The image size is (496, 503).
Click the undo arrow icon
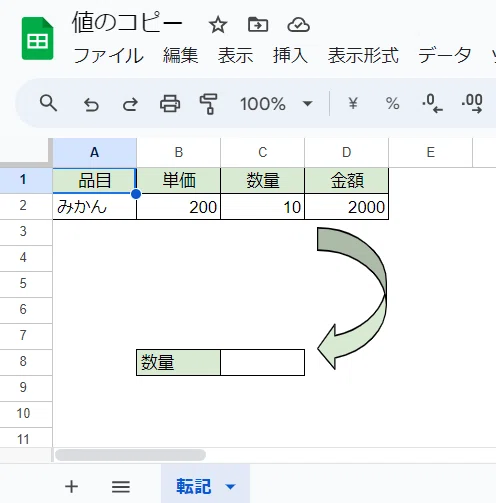(x=91, y=104)
